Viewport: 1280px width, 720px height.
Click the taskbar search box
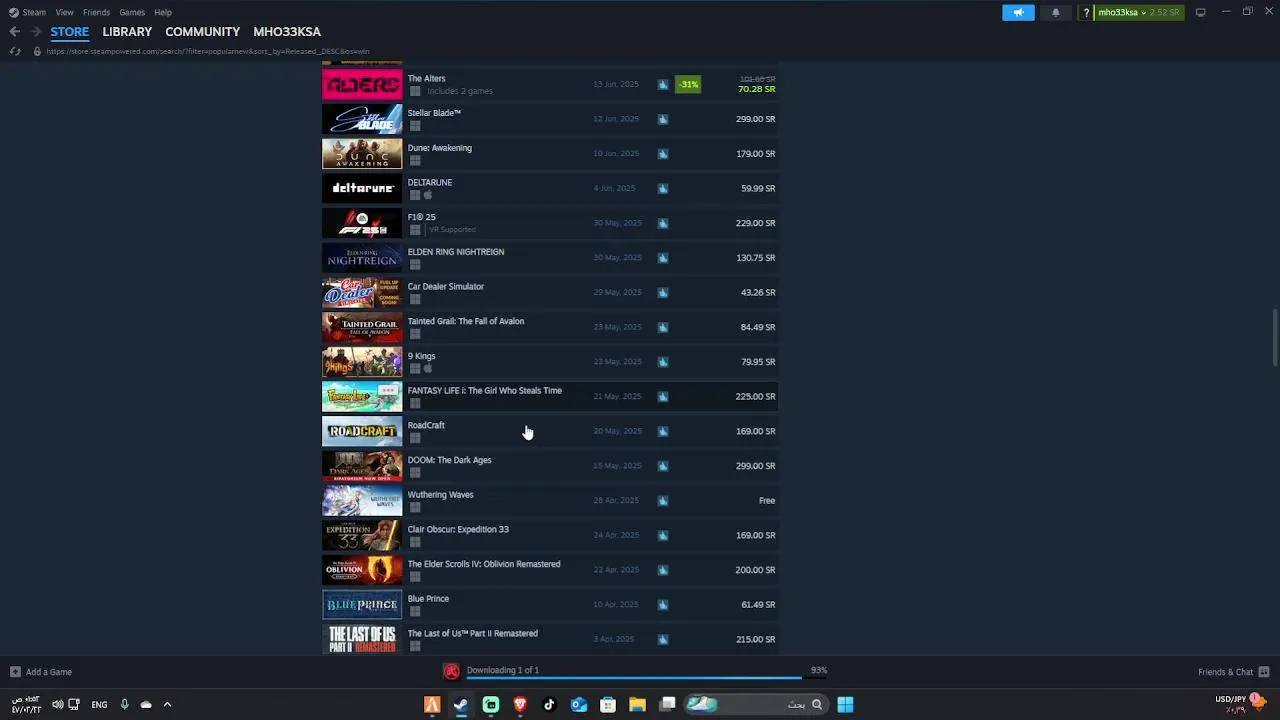point(755,704)
